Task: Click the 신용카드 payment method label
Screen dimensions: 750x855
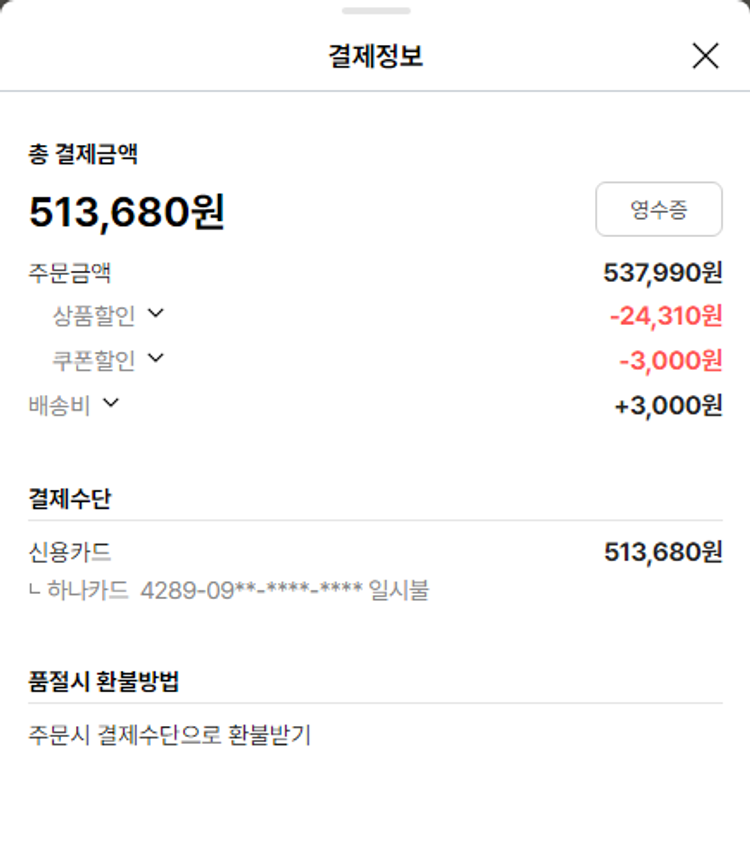Action: click(x=70, y=552)
